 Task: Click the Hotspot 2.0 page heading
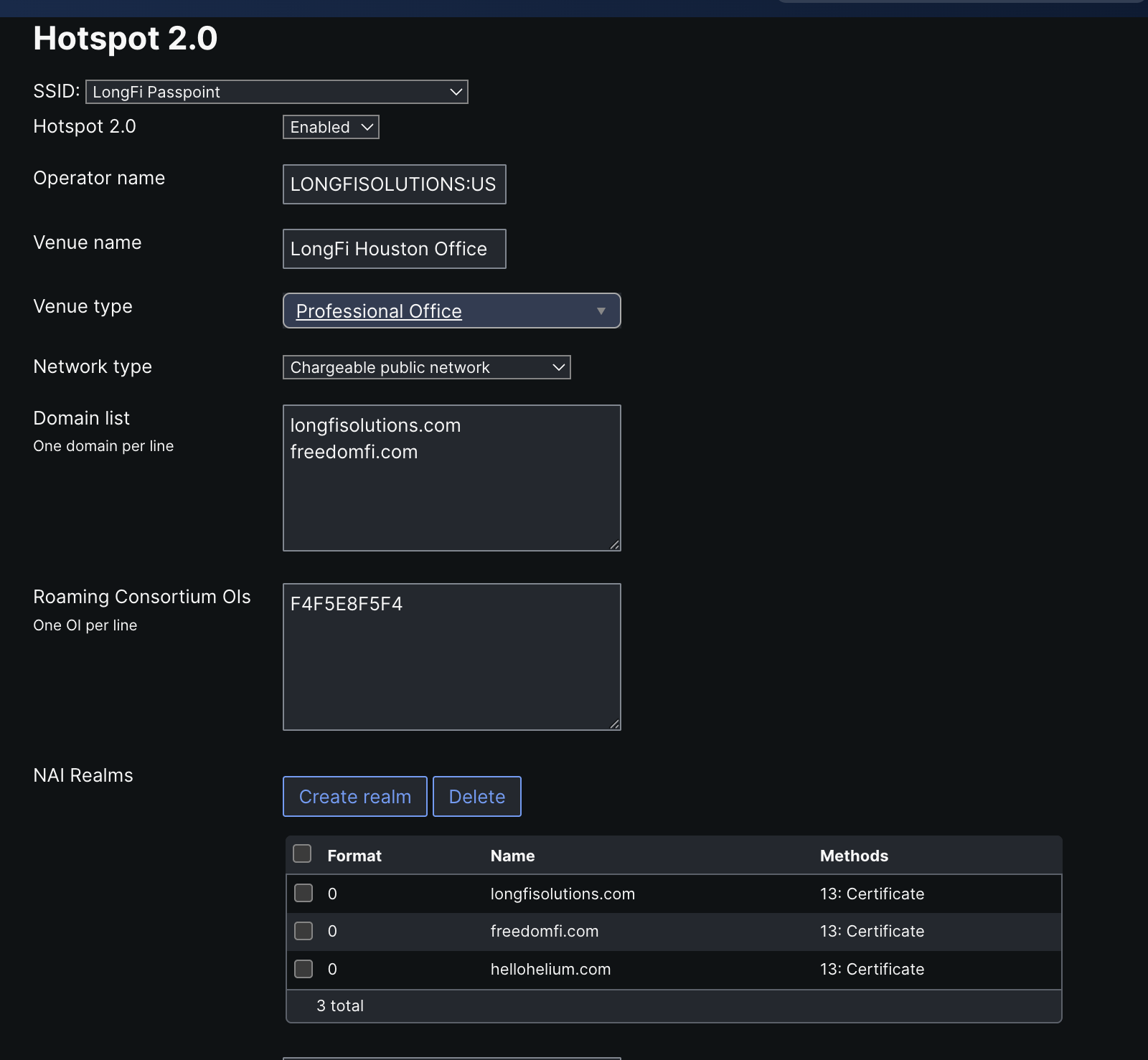click(x=126, y=38)
